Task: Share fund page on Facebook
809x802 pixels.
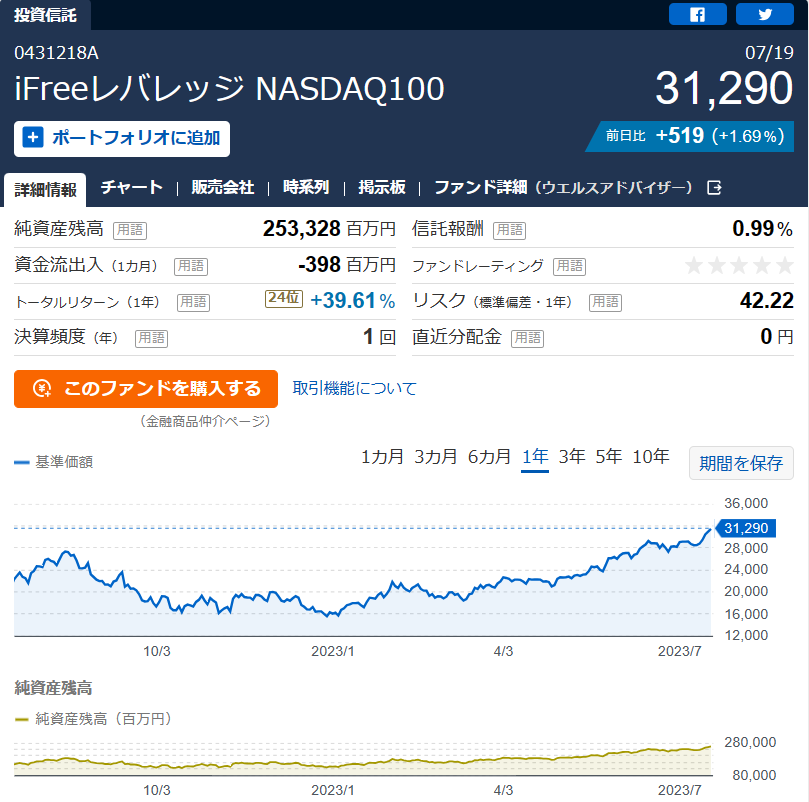Action: (698, 14)
